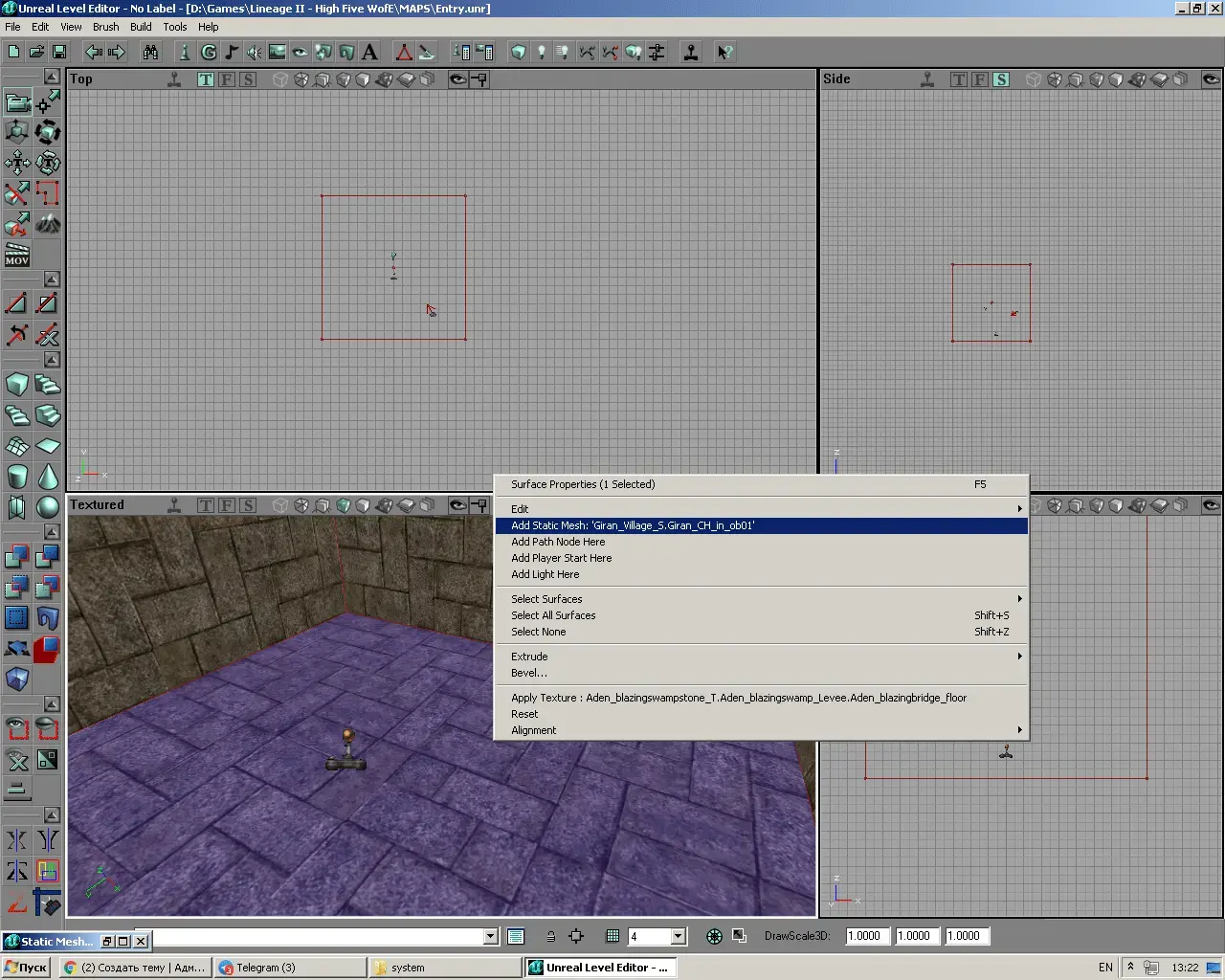Open the Texture Browser toolbar icon
1225x980 pixels.
tap(278, 52)
